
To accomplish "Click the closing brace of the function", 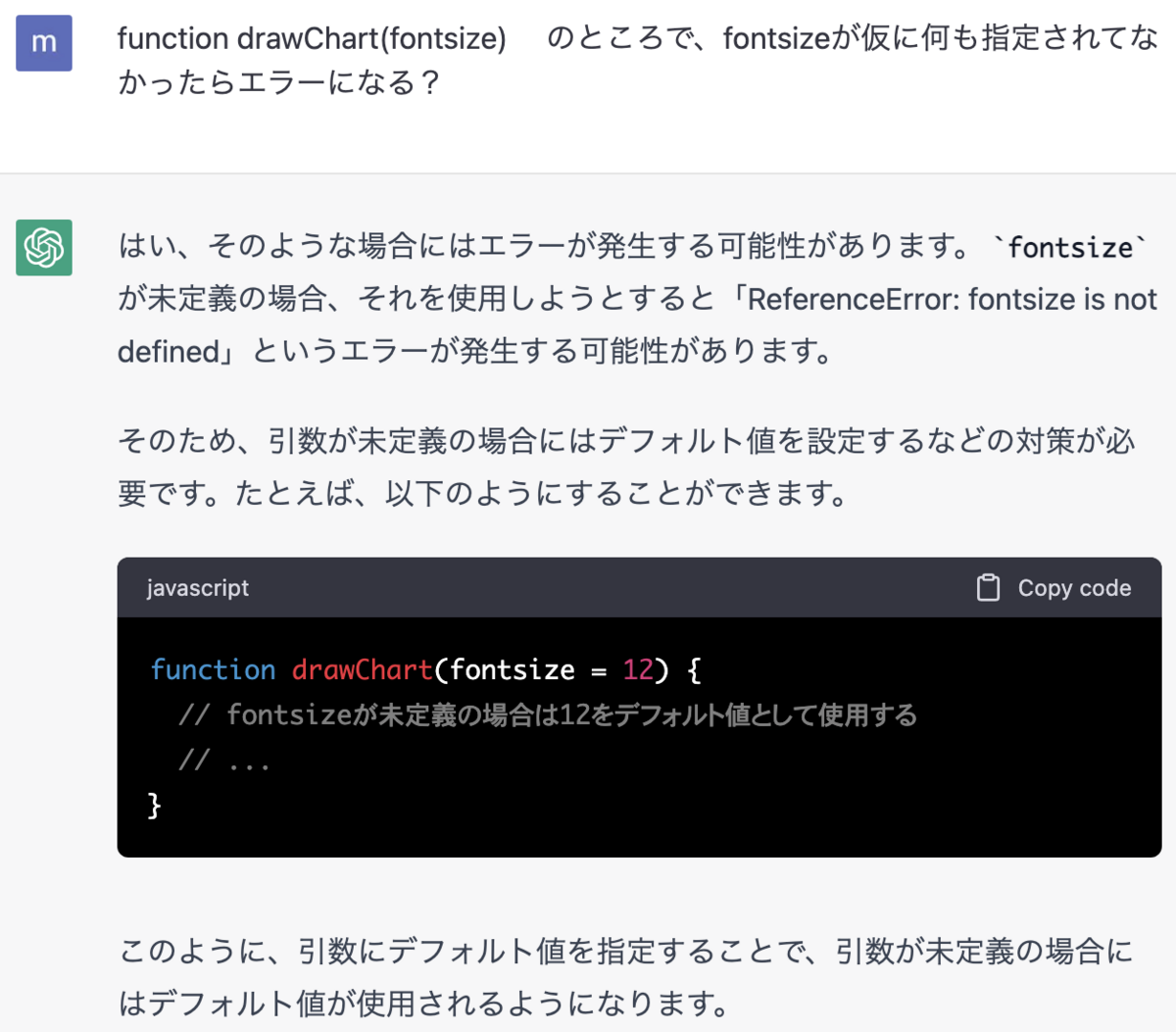I will [154, 805].
